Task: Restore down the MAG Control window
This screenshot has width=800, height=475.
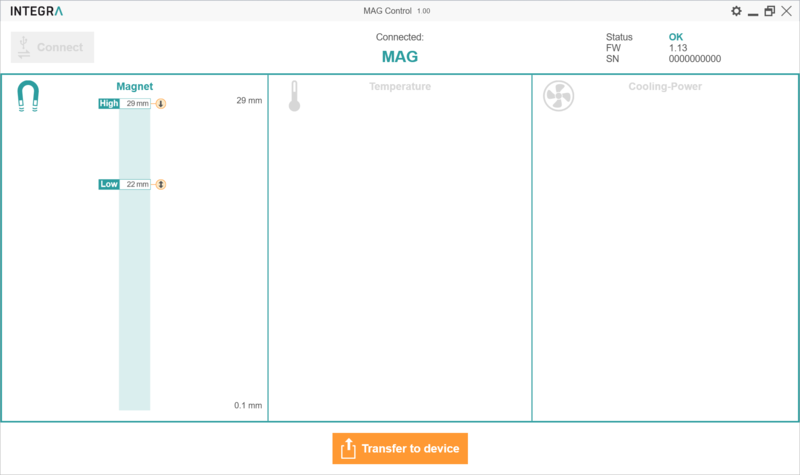Action: (769, 11)
